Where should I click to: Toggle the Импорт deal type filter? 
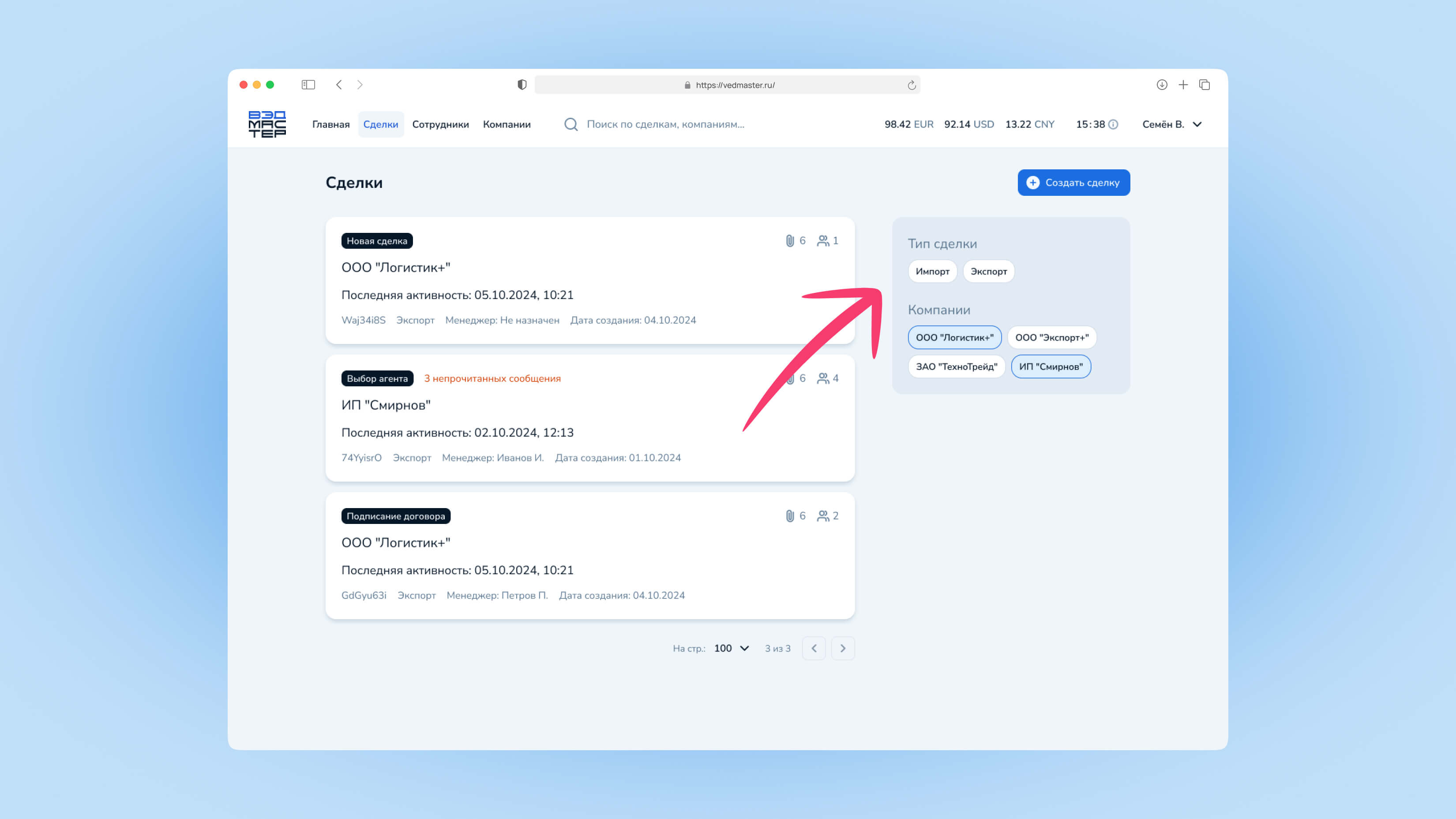tap(932, 271)
